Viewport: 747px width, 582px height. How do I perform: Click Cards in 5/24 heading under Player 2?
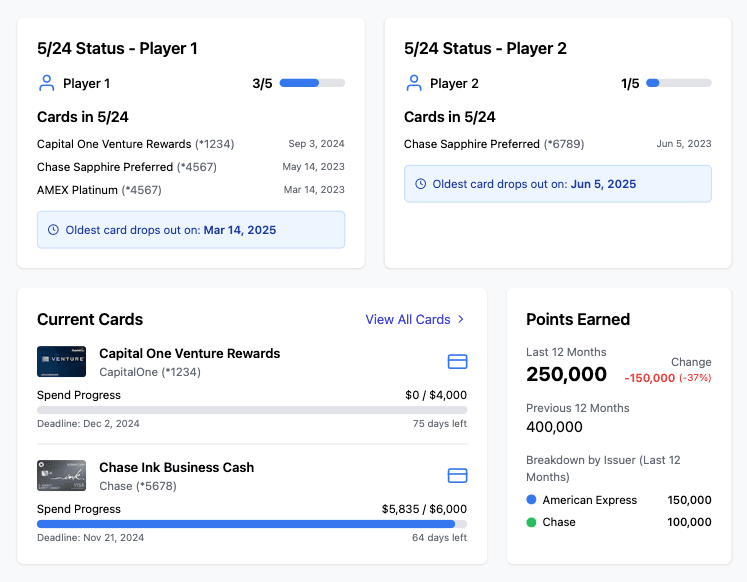coord(450,117)
